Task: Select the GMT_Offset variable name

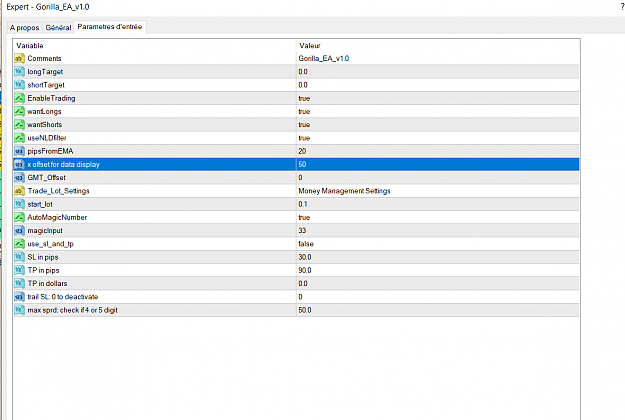Action: (46, 177)
